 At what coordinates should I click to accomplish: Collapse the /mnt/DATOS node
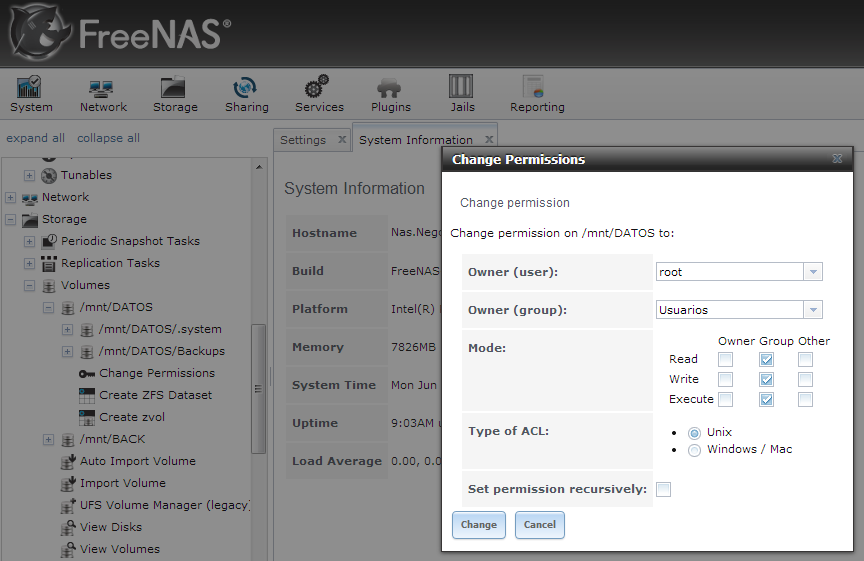[48, 308]
